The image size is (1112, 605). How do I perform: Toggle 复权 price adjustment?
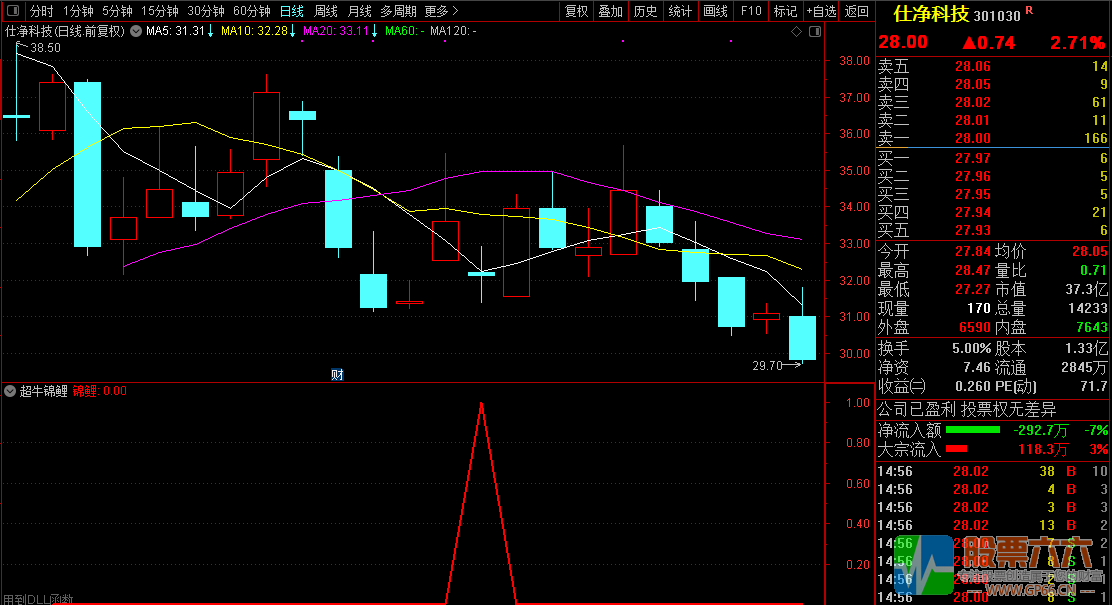[577, 12]
